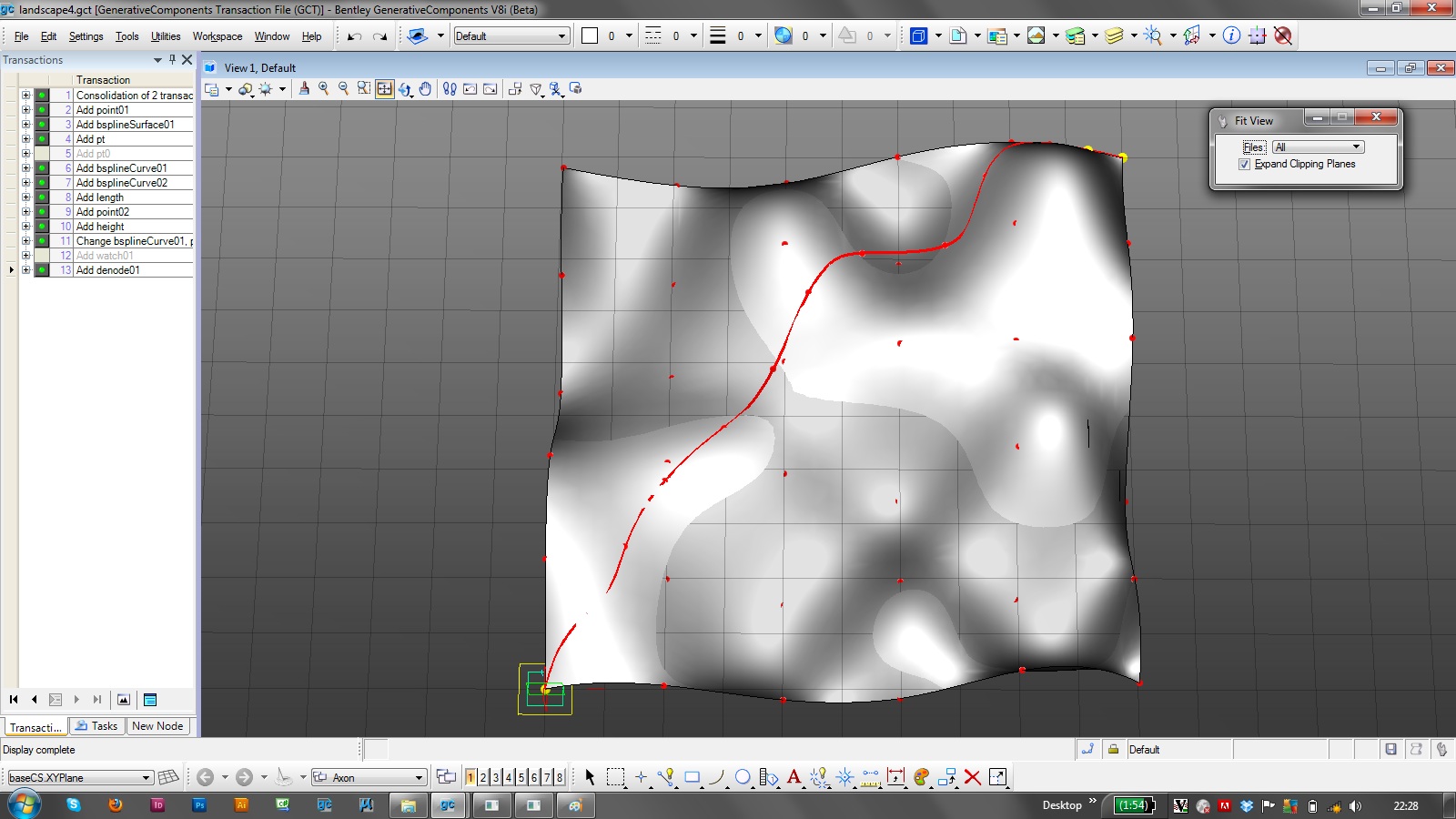Click the Zoom Out magnifier icon
1456x819 pixels.
coord(343,89)
